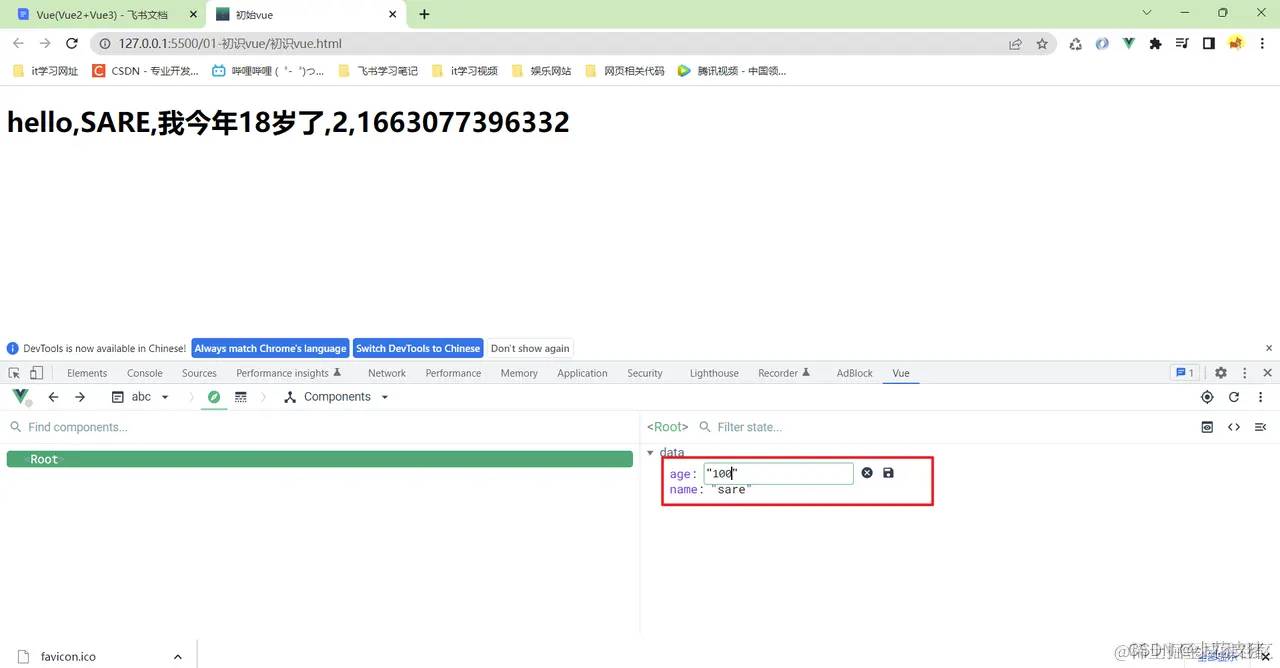This screenshot has height=668, width=1280.
Task: Open the tab search chevron in title bar
Action: (1147, 13)
